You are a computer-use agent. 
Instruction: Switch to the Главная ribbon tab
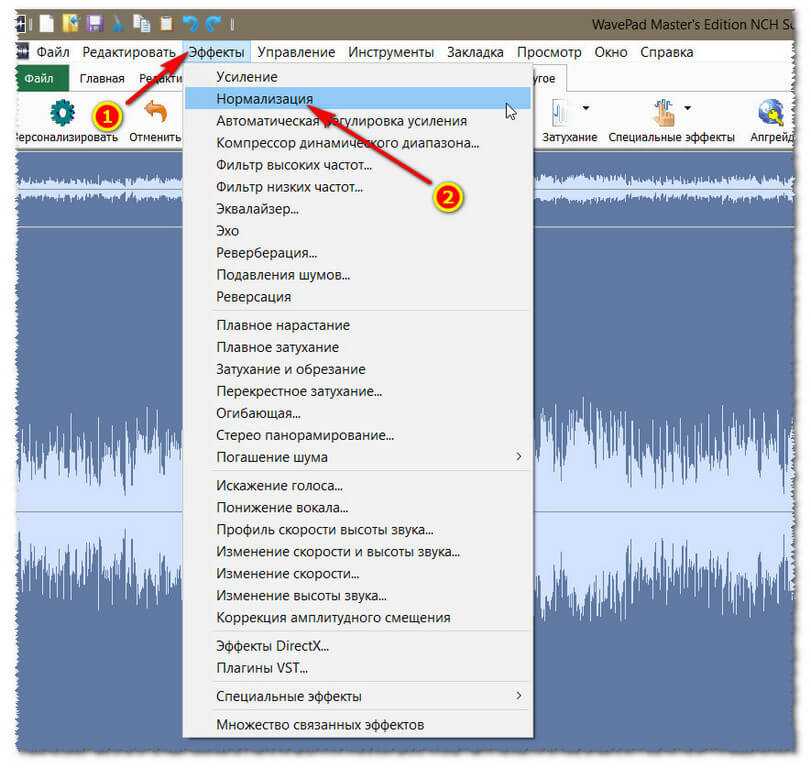102,79
